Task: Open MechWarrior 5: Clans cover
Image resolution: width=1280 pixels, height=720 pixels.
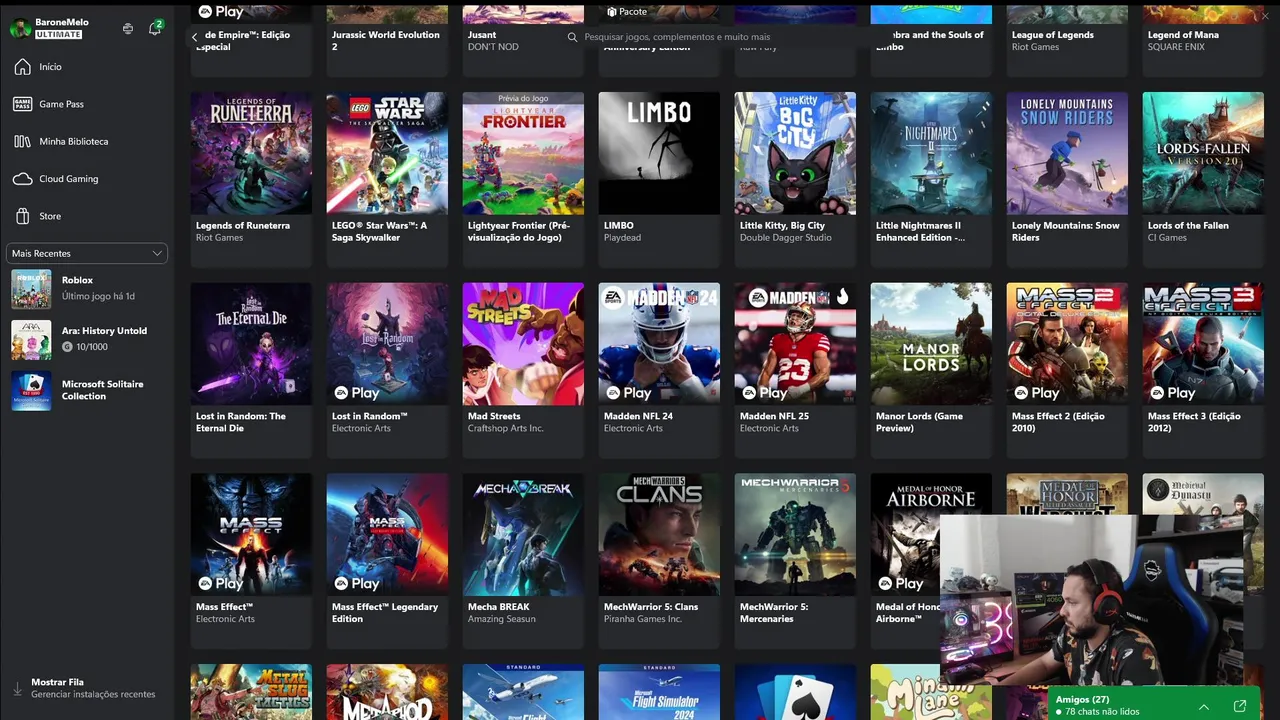Action: point(659,535)
